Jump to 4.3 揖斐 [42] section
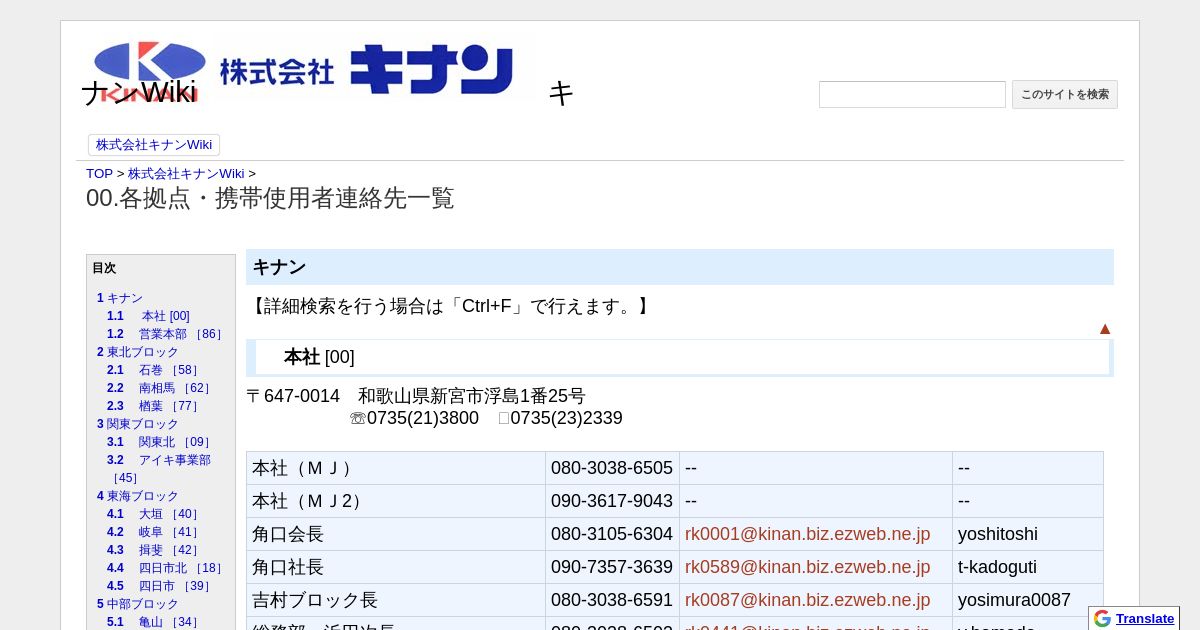 (x=155, y=550)
